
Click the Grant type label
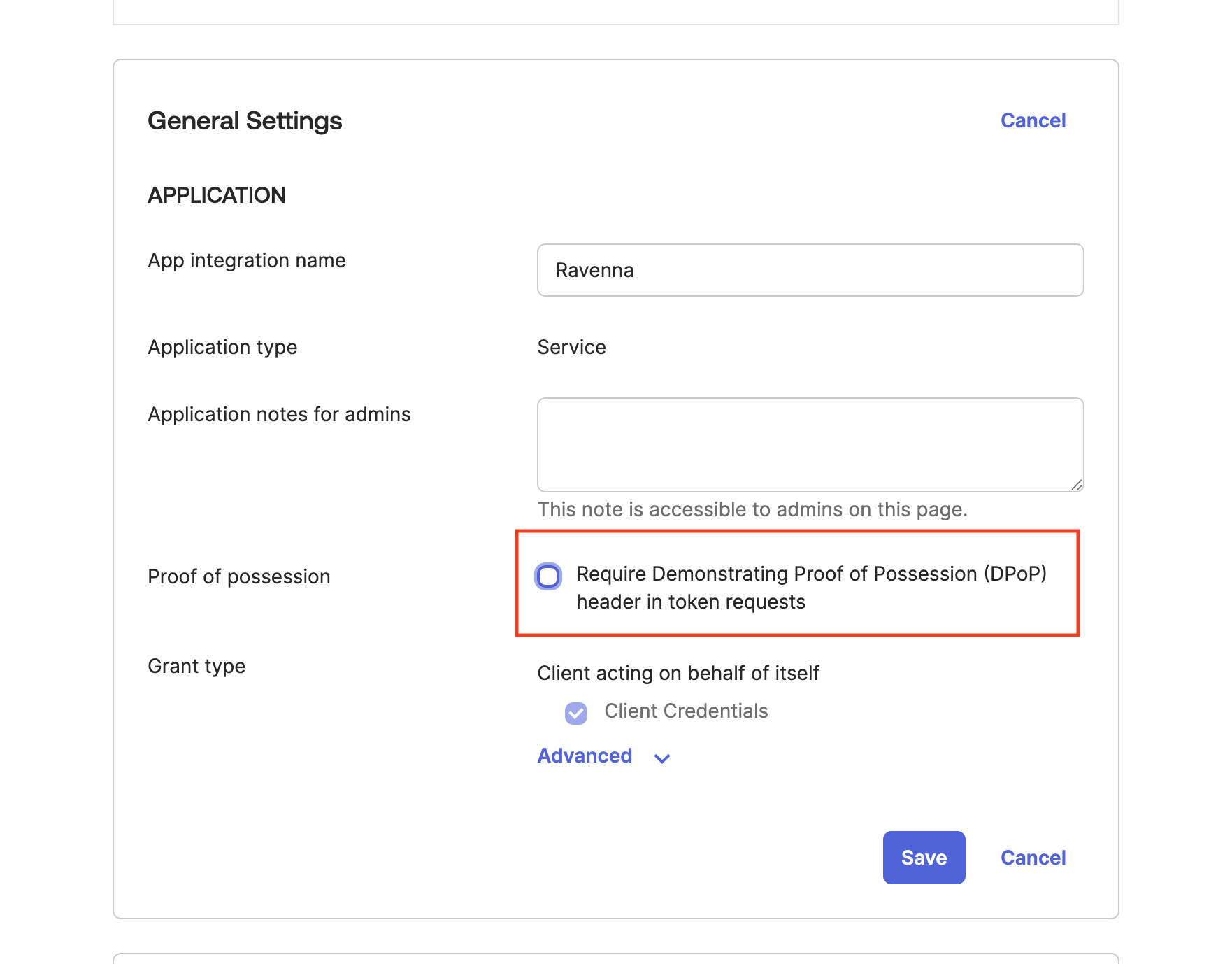pyautogui.click(x=196, y=666)
